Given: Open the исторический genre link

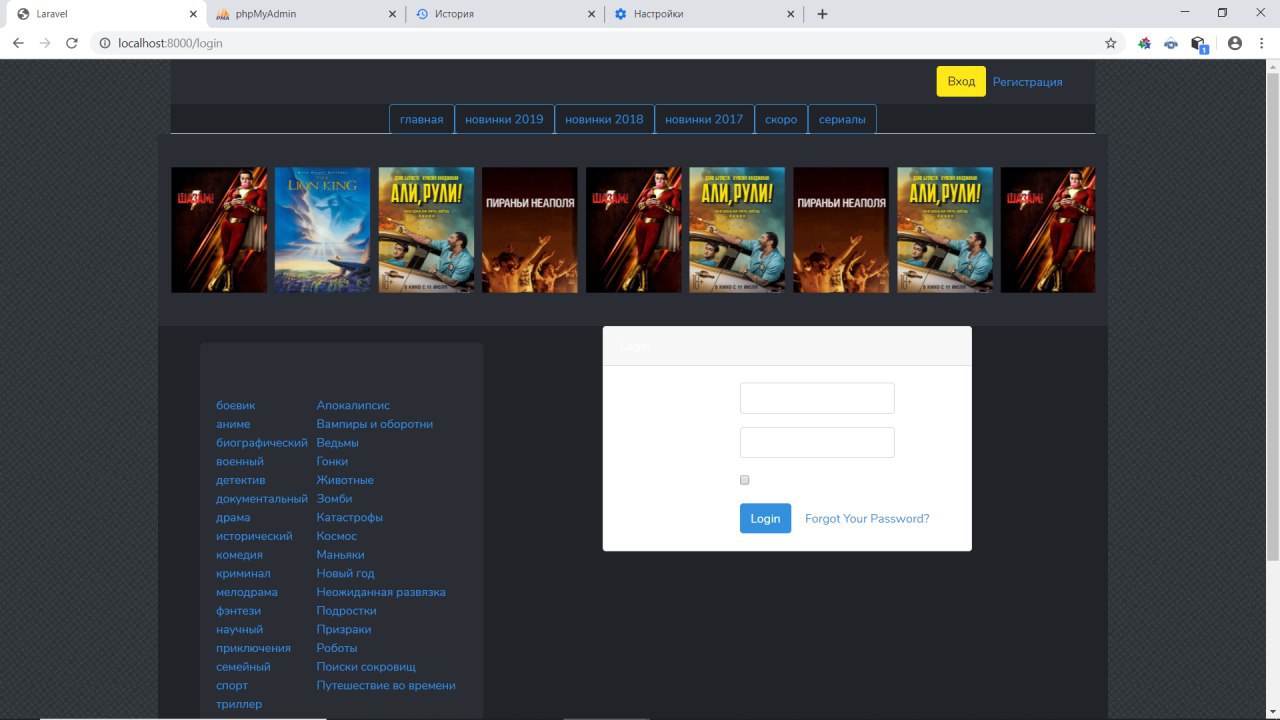Looking at the screenshot, I should (254, 536).
